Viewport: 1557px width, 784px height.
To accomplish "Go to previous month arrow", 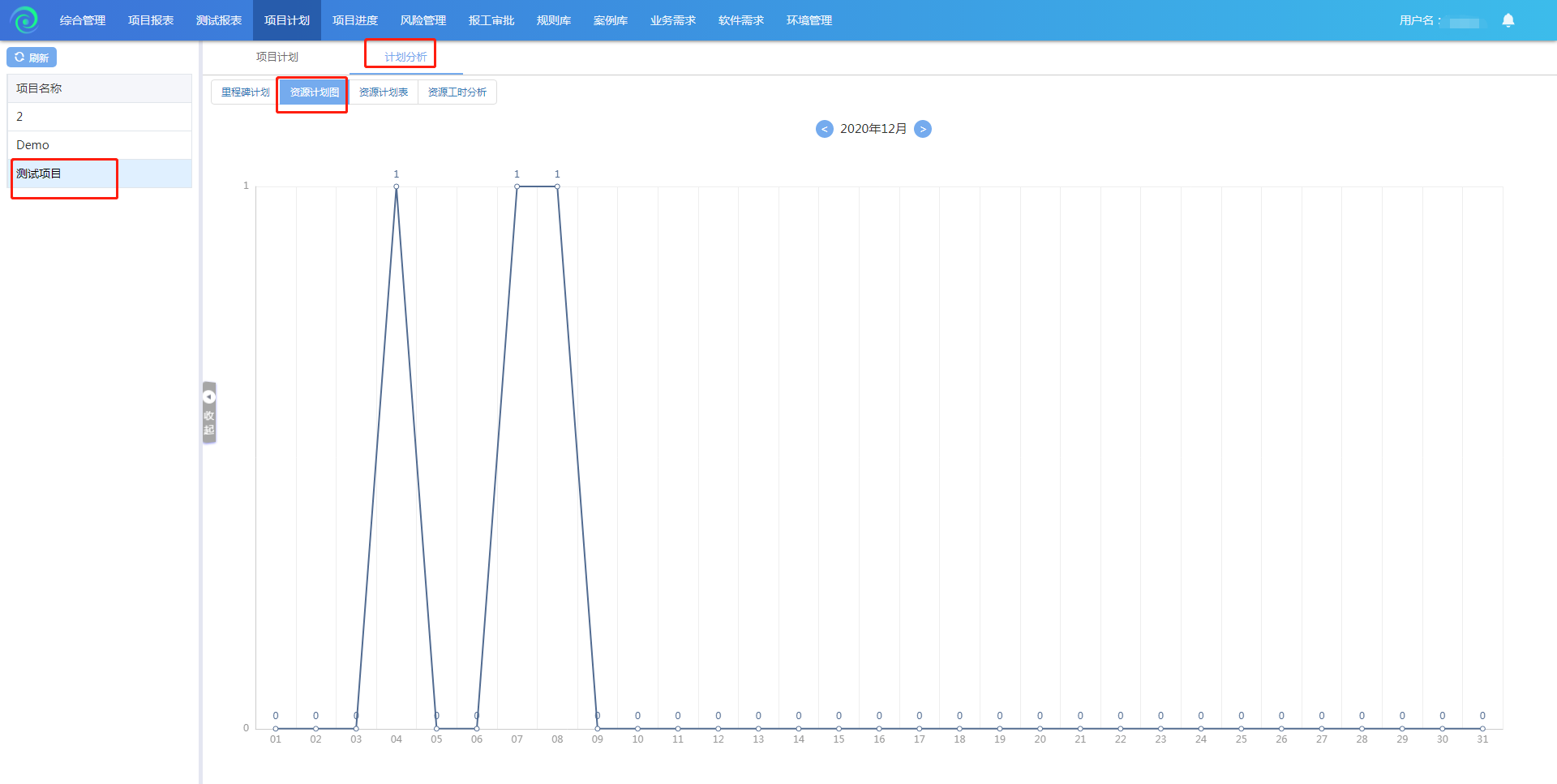I will click(x=824, y=129).
